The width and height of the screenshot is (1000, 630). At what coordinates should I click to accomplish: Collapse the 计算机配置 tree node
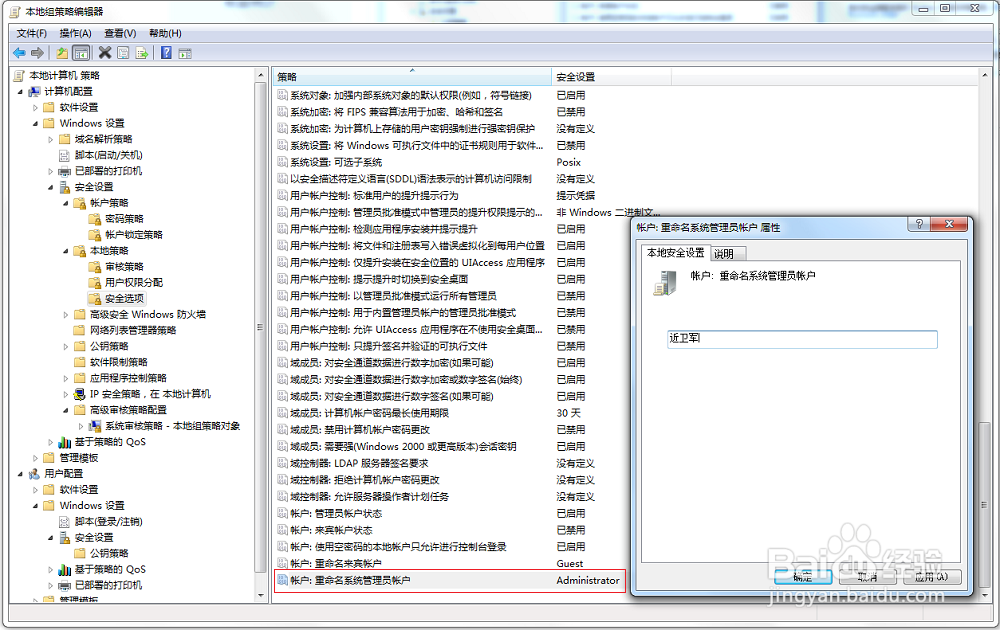(22, 91)
